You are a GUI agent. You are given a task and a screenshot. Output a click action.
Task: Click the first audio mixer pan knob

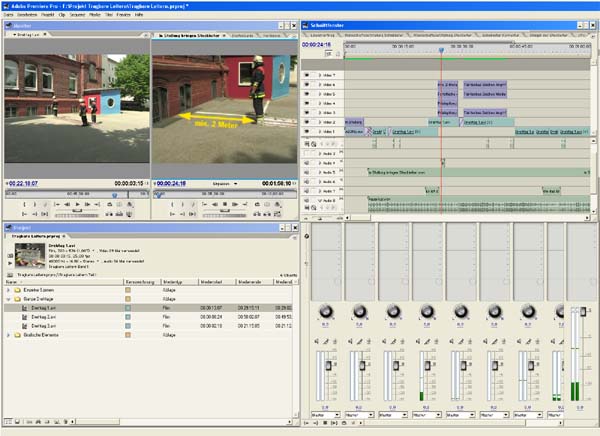pyautogui.click(x=326, y=311)
